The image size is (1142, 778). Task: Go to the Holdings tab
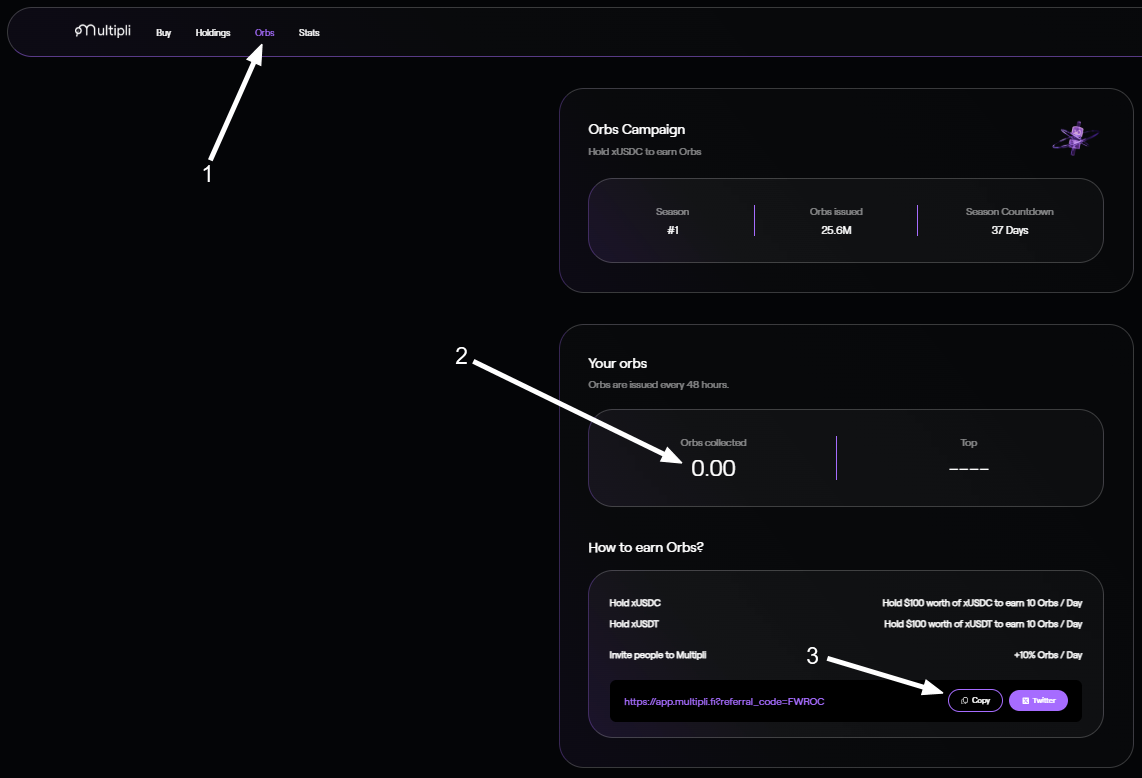pos(212,33)
